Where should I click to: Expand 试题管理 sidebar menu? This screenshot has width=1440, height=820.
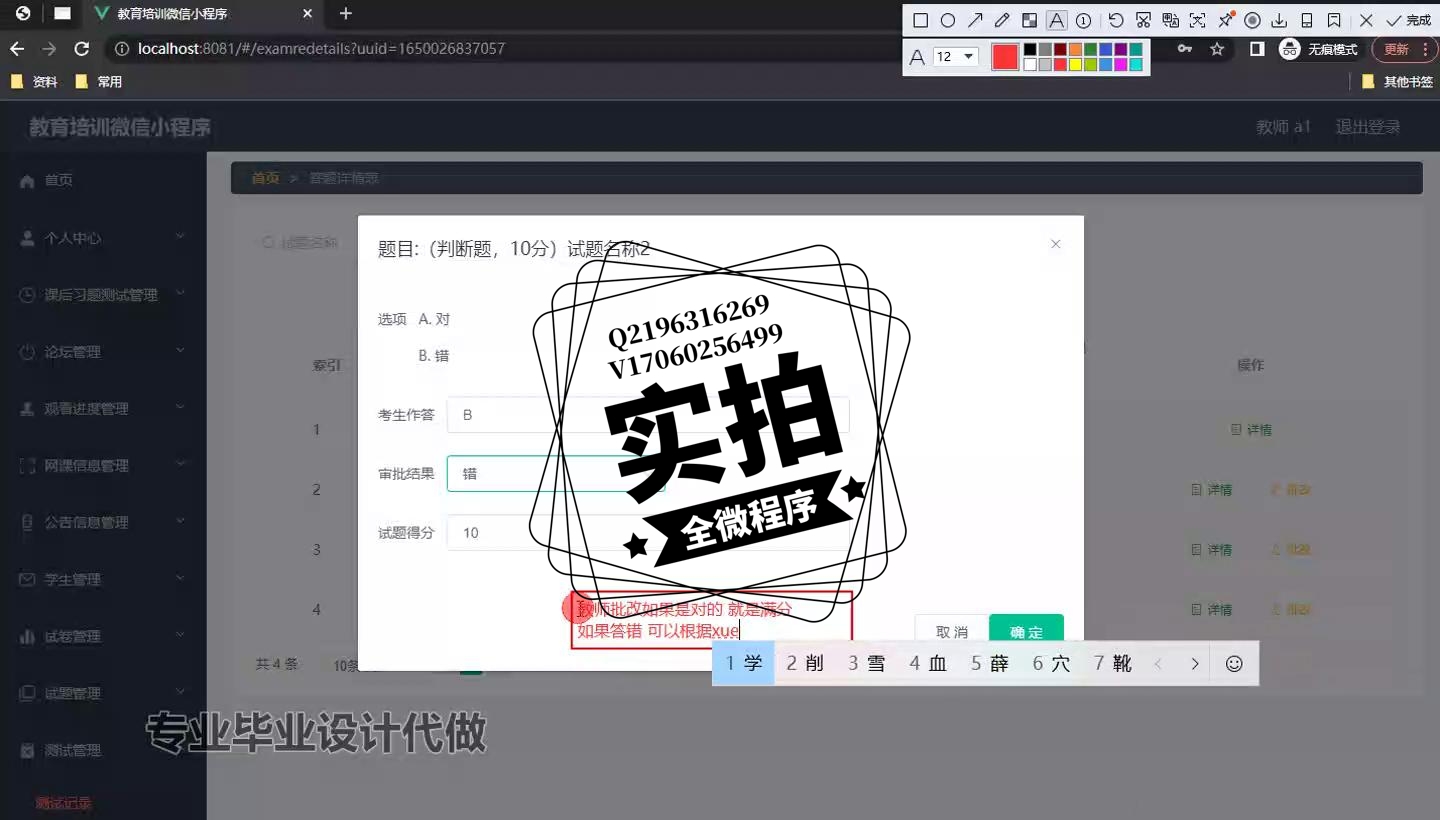(103, 693)
